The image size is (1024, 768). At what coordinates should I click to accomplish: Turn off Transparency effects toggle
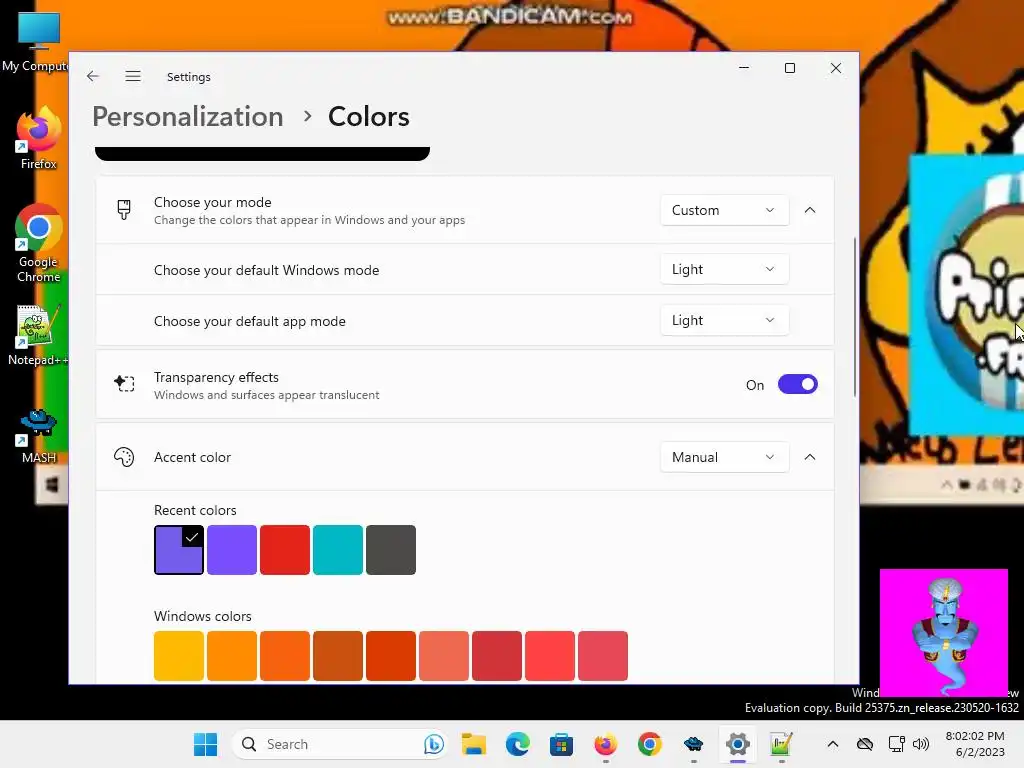797,384
